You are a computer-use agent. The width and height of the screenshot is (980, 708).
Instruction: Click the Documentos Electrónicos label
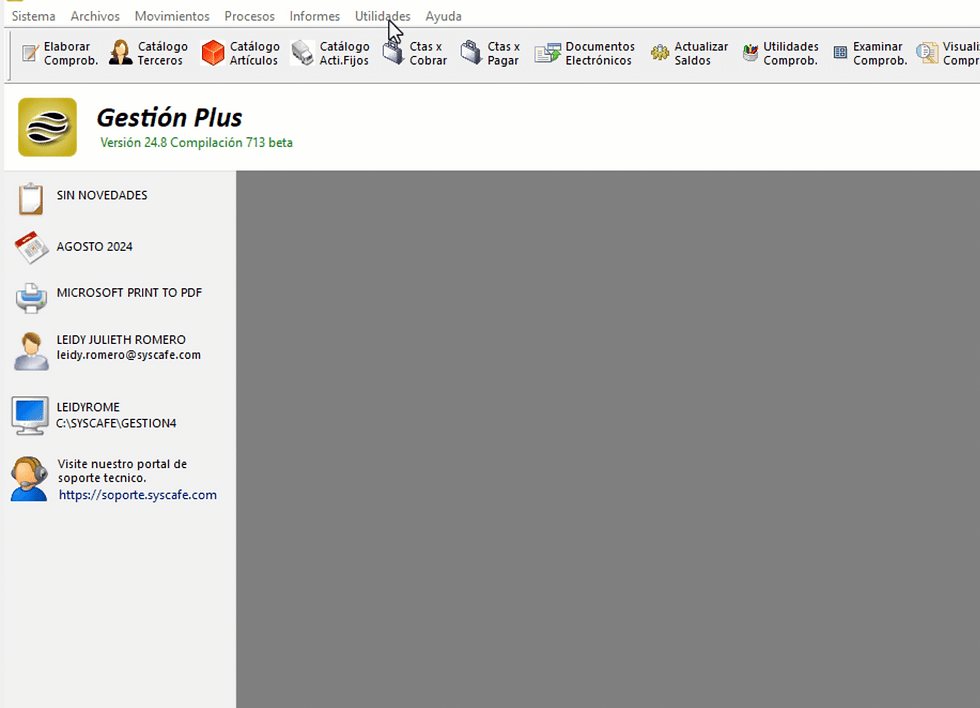(x=600, y=54)
